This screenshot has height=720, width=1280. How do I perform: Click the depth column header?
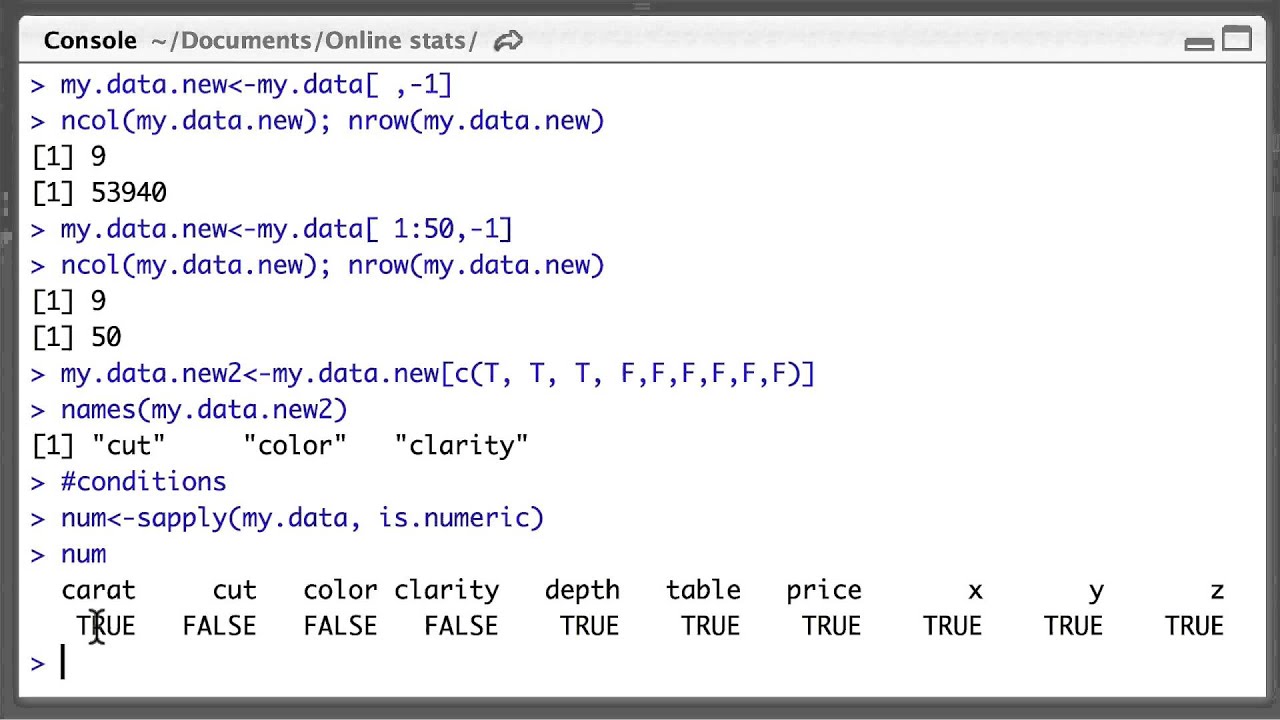click(x=582, y=591)
